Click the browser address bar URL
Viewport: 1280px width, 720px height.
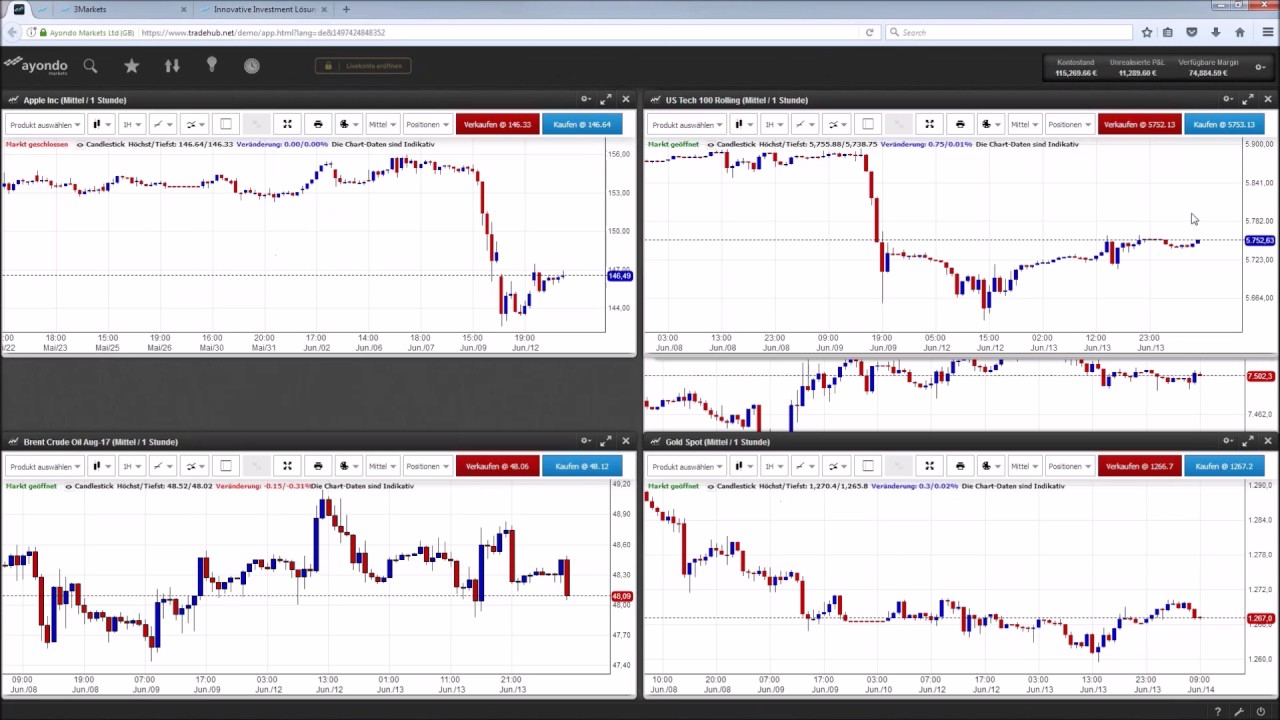pos(263,33)
